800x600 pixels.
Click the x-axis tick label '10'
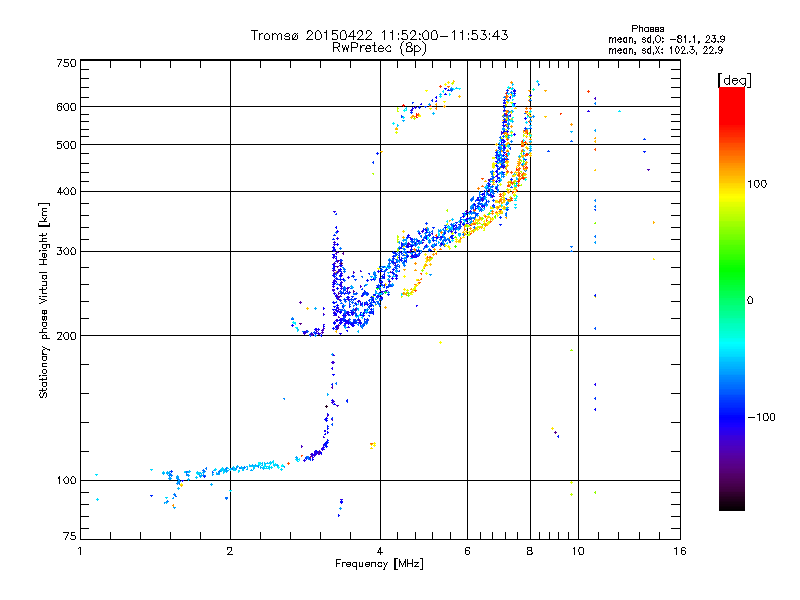(x=578, y=551)
